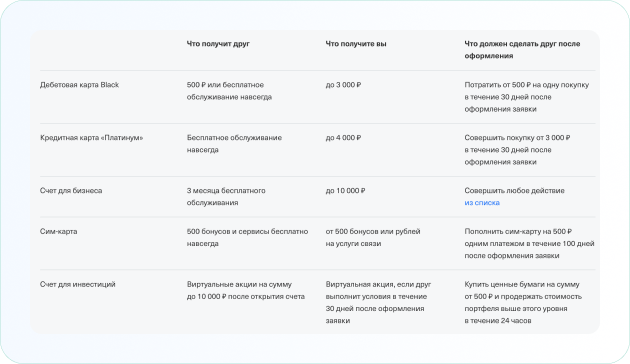
Task: Click the 'до 4 000 ₽' reward cell
Action: (x=343, y=138)
